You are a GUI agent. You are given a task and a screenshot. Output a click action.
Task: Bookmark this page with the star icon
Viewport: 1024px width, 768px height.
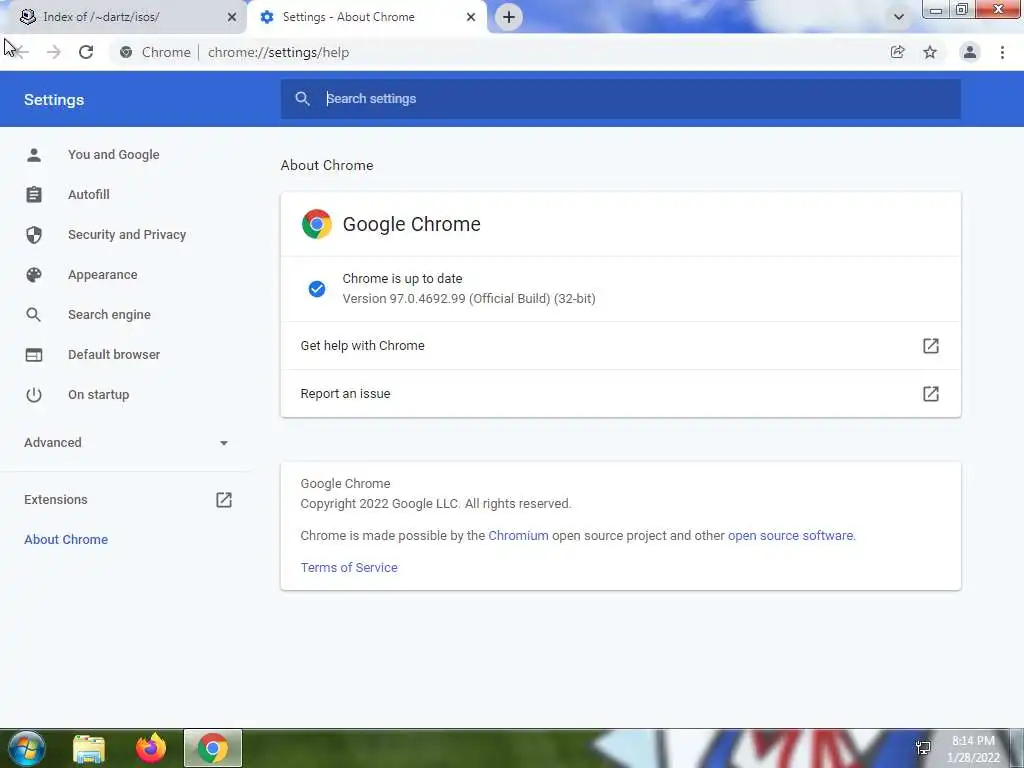coord(930,52)
